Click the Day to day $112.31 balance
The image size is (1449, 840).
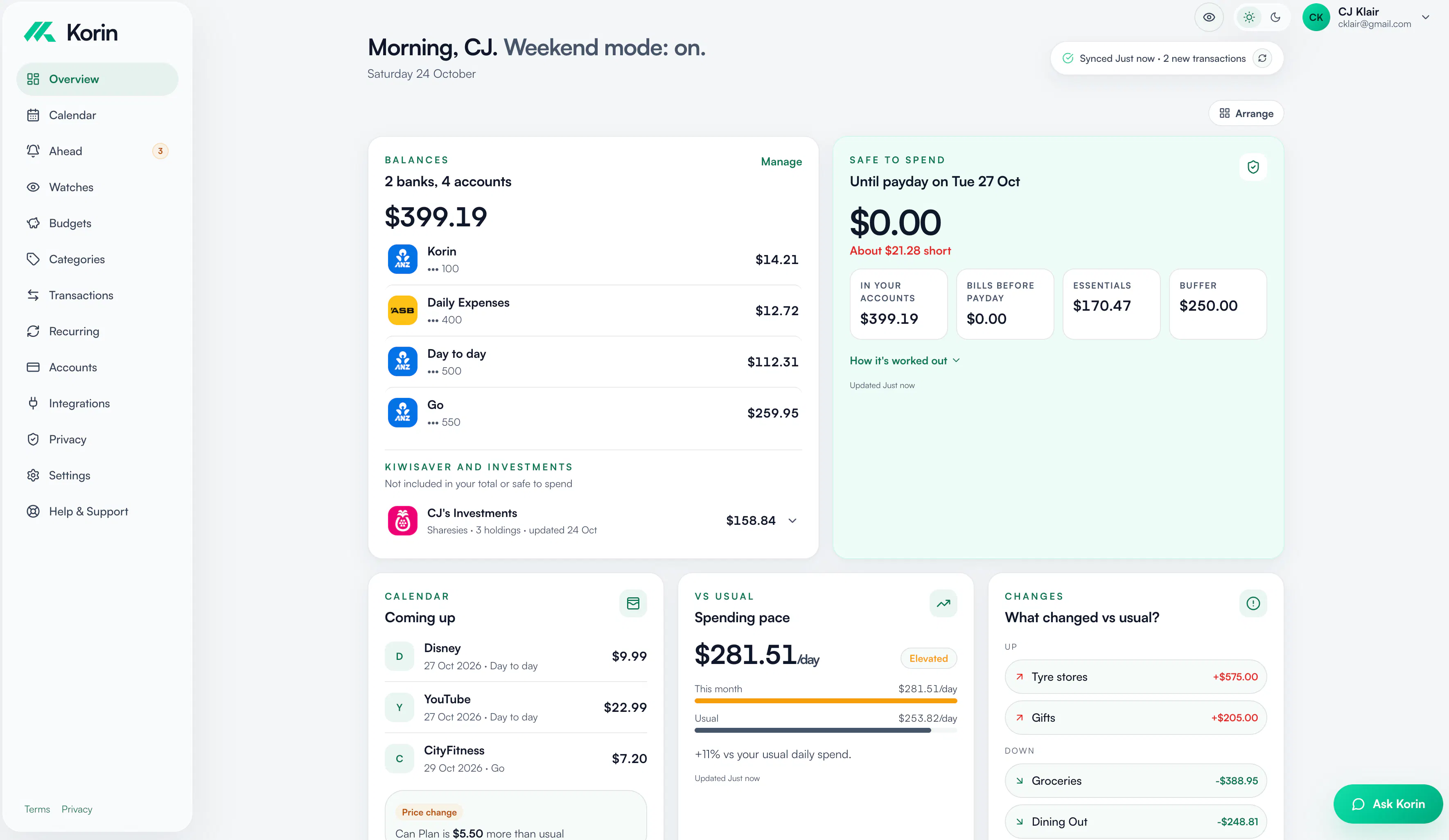(x=773, y=361)
